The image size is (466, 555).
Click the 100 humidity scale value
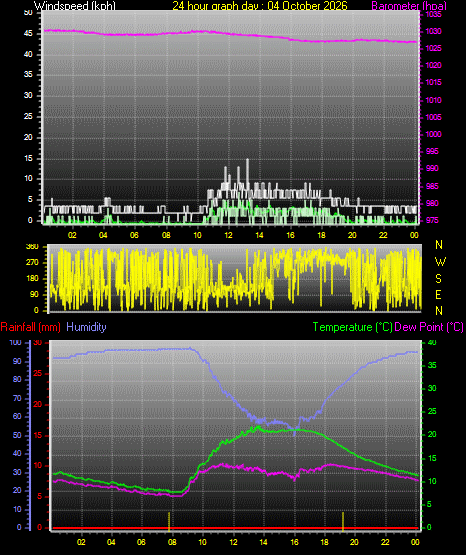point(16,342)
